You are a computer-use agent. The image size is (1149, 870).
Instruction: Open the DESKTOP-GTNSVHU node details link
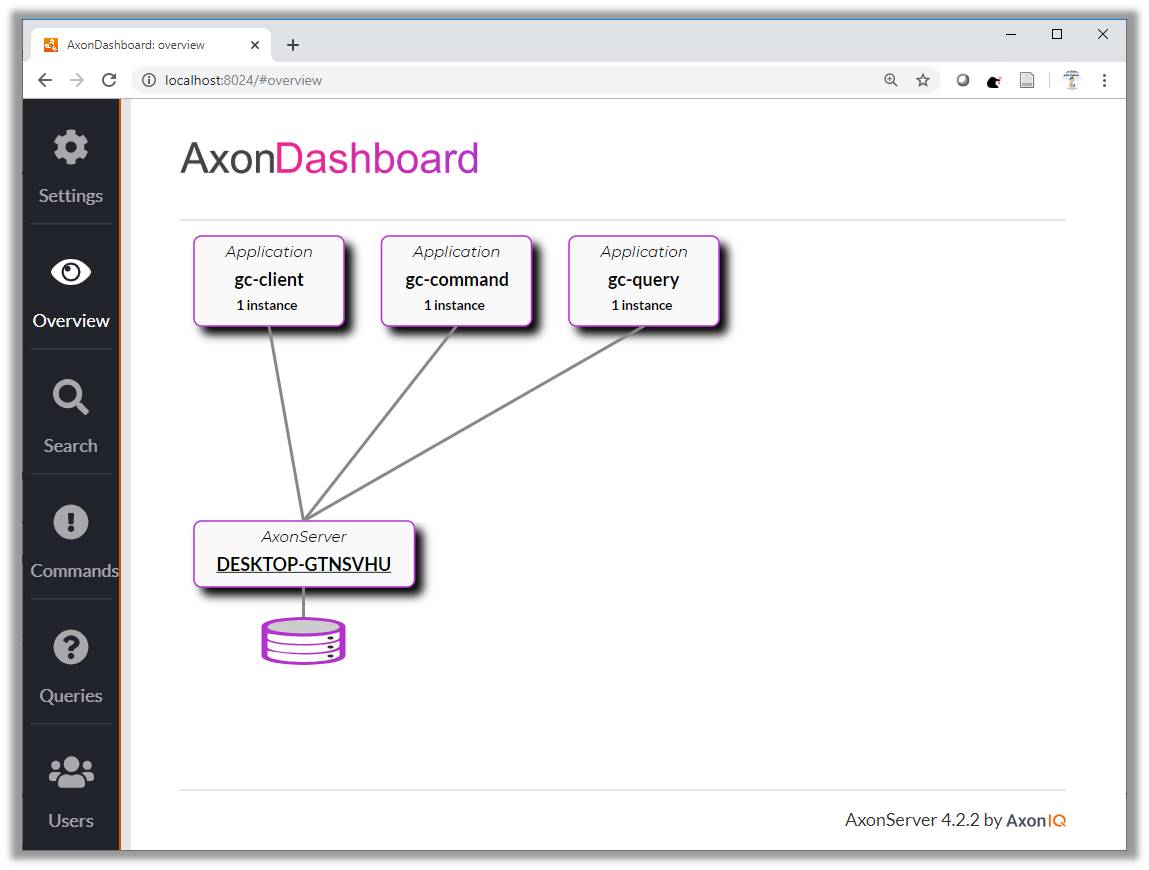303,564
